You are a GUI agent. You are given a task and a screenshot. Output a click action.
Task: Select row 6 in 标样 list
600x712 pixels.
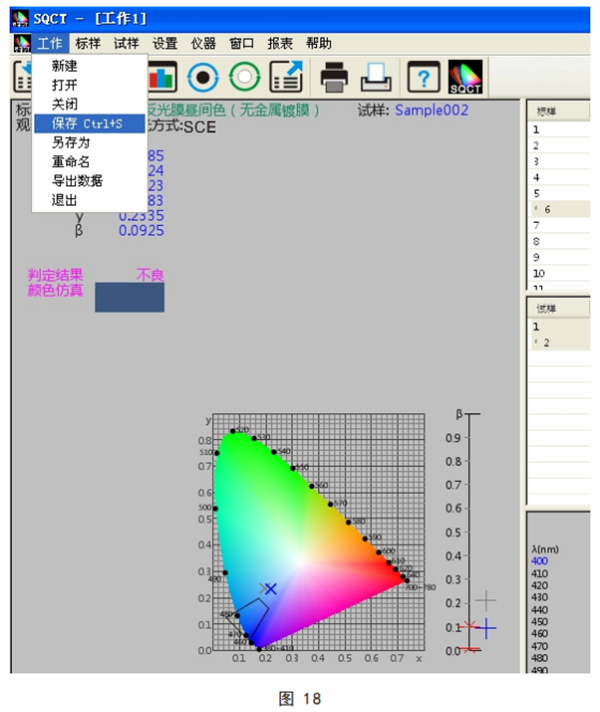[555, 209]
